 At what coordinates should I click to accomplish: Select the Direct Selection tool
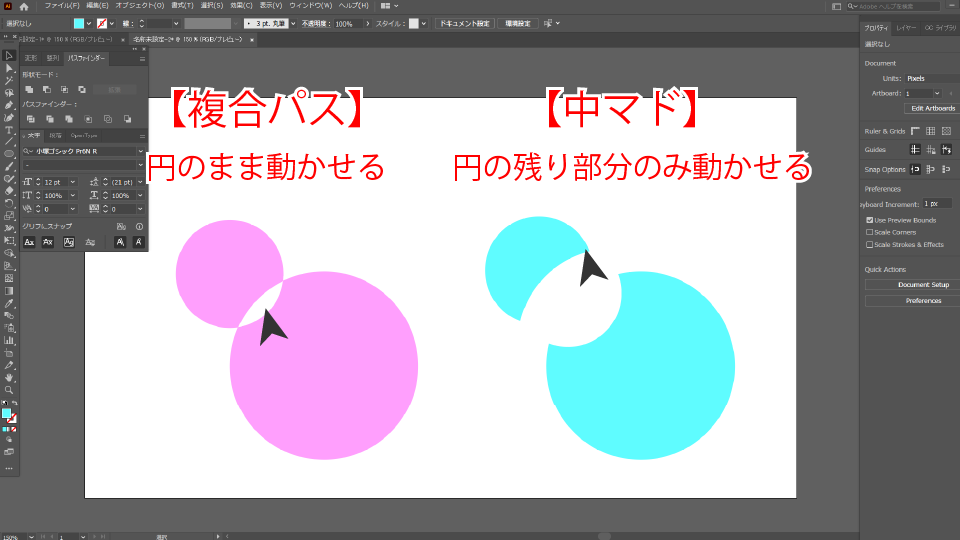coord(9,68)
